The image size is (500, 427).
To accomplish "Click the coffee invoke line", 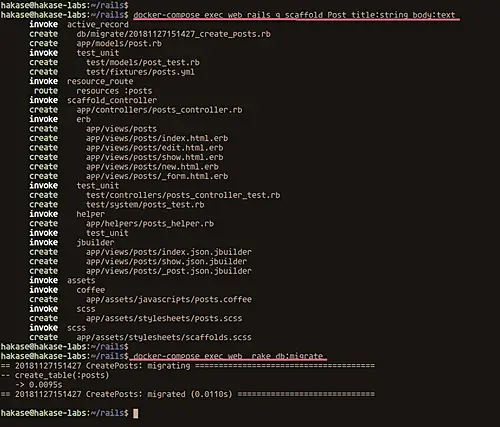I will [67, 290].
